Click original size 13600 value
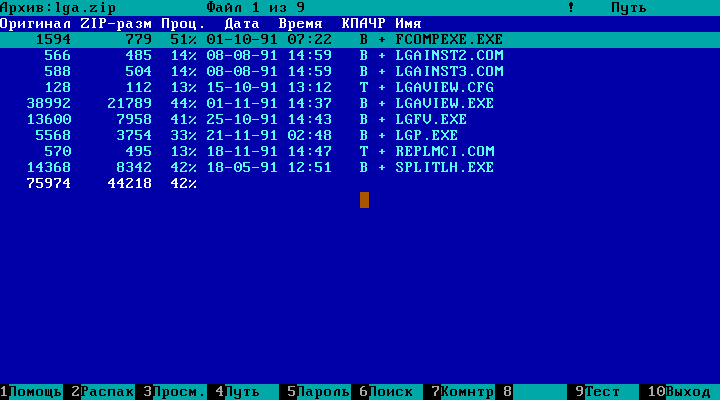This screenshot has height=400, width=720. tap(49, 119)
